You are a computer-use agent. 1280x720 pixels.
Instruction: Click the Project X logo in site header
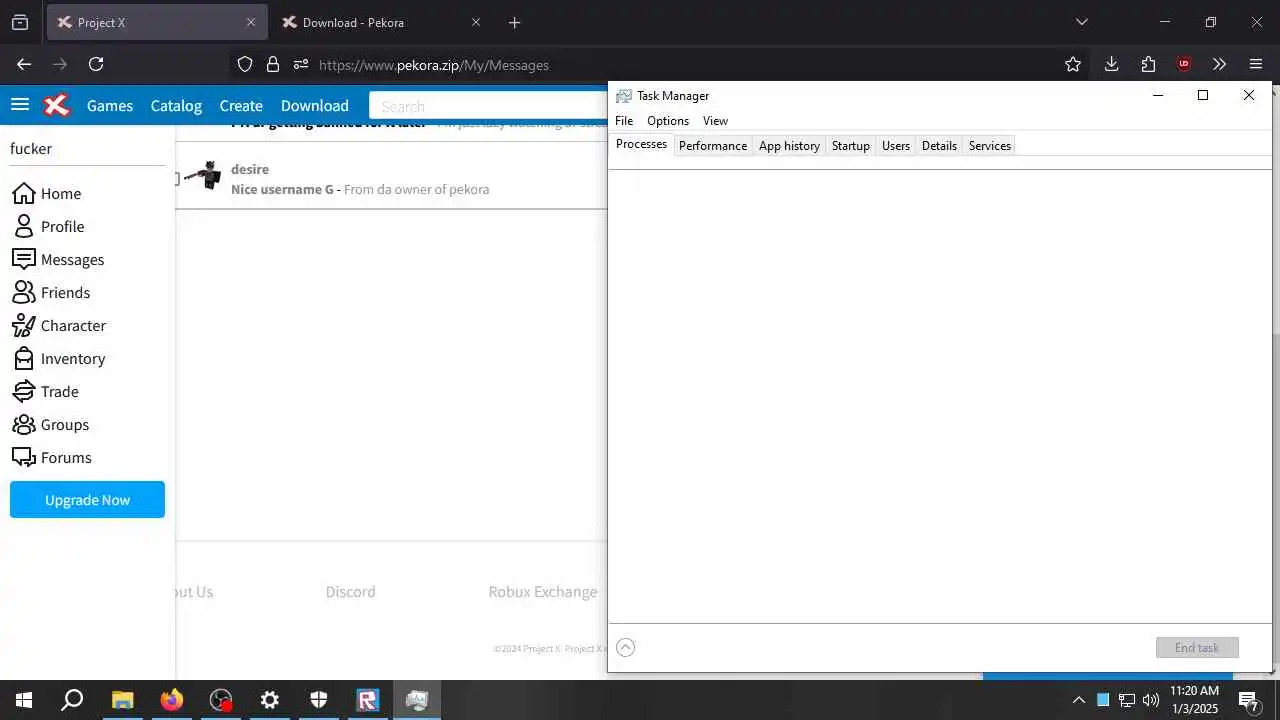(x=57, y=105)
